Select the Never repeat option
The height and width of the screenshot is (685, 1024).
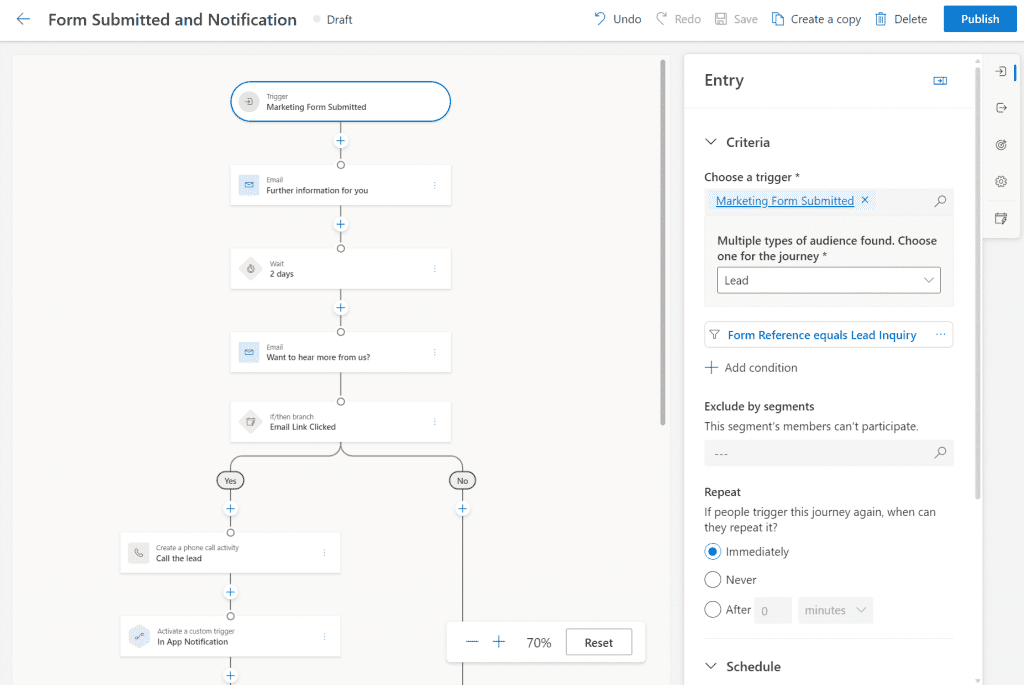[713, 580]
